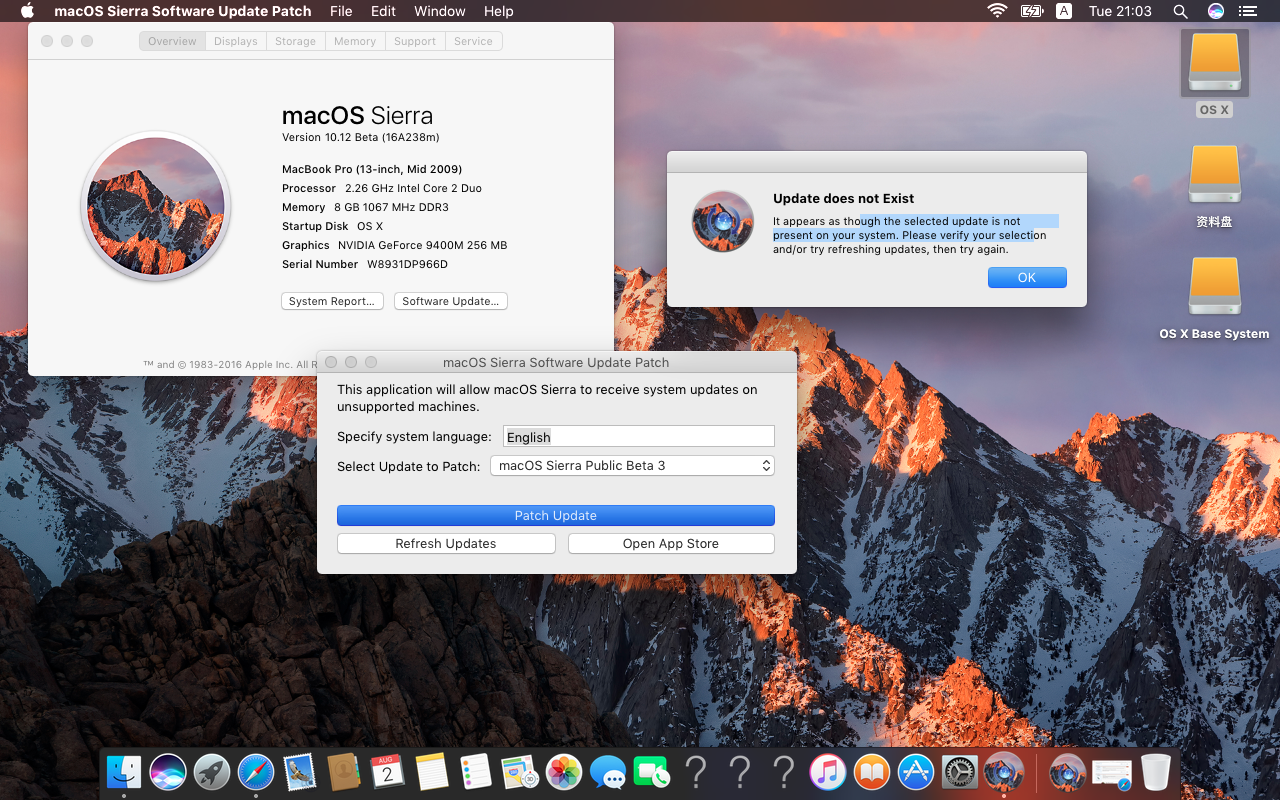Click the blue Patch Update button
Screen dimensions: 1280x800
(x=556, y=515)
